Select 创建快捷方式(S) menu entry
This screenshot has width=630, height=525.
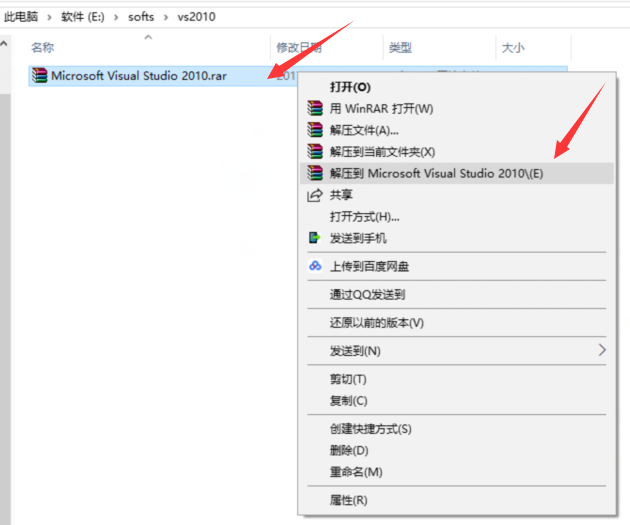tap(456, 429)
